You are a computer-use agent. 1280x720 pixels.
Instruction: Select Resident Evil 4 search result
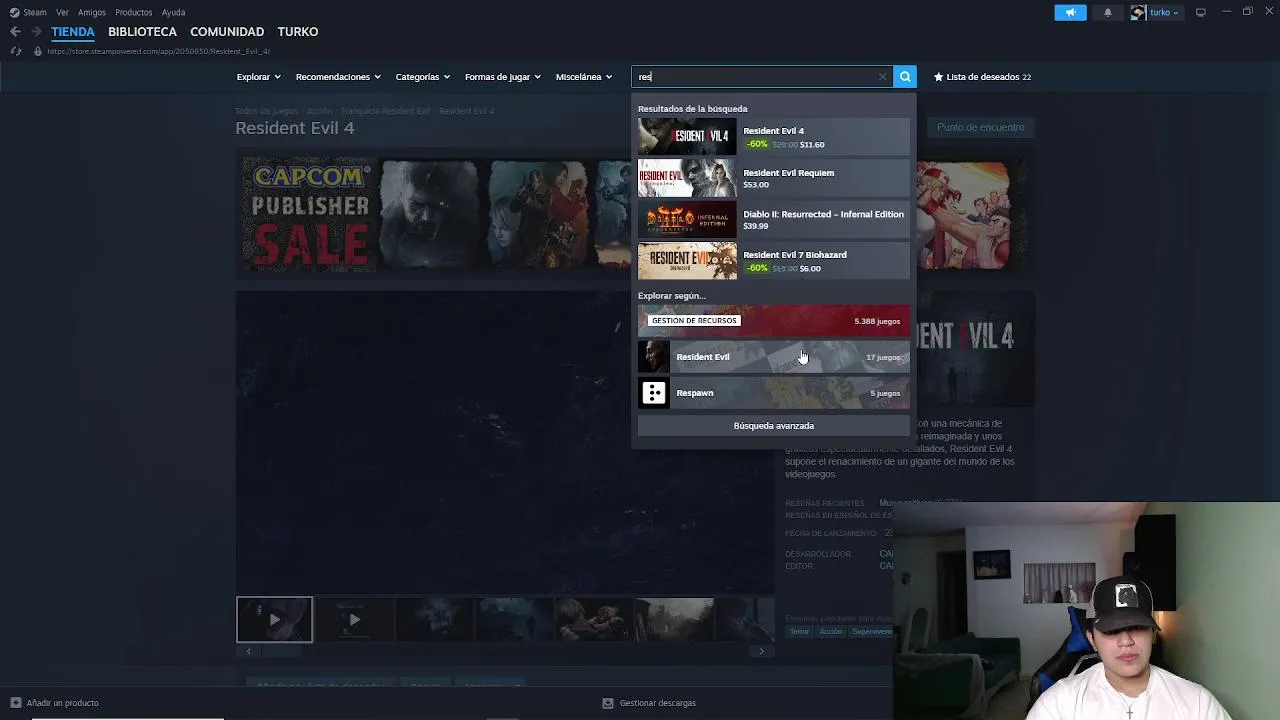coord(774,137)
